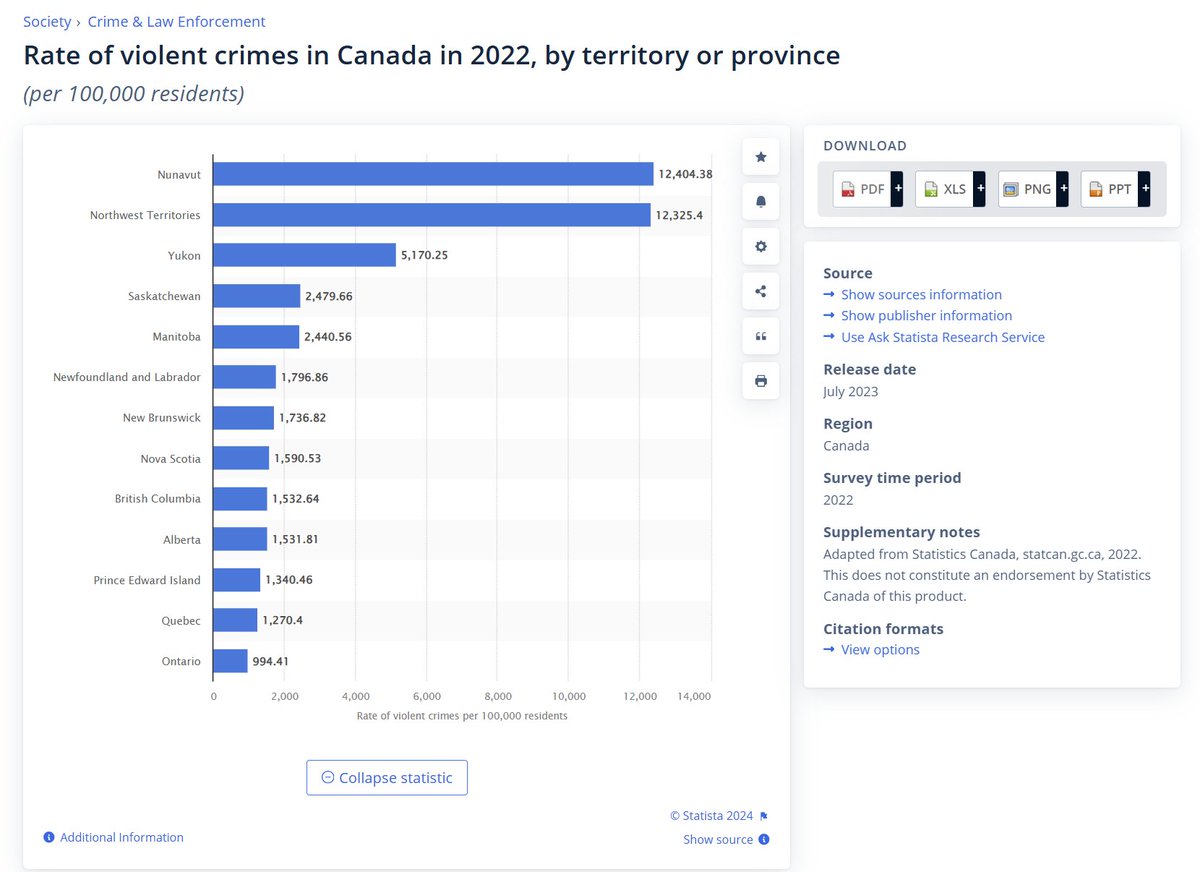Click the value label 12,325.4
The height and width of the screenshot is (872, 1200).
[680, 215]
